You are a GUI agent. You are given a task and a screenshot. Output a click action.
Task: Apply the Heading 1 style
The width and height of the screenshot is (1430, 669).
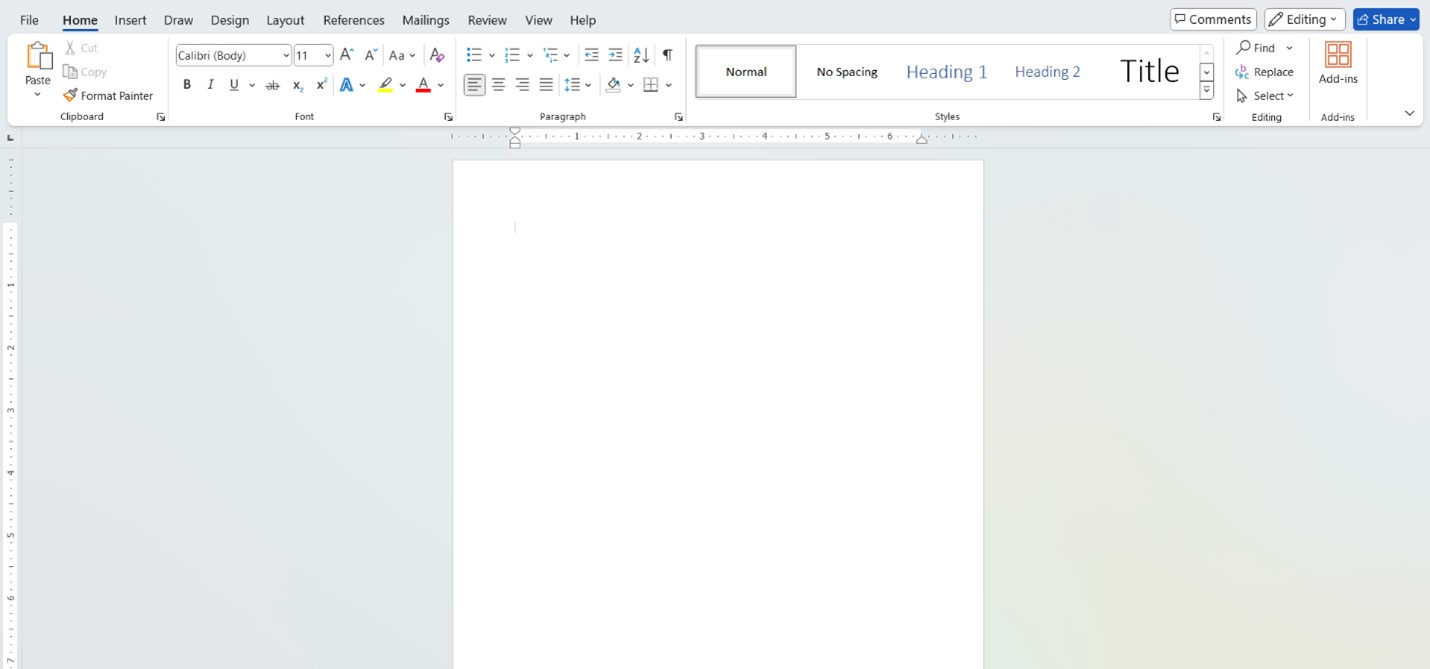(x=946, y=71)
